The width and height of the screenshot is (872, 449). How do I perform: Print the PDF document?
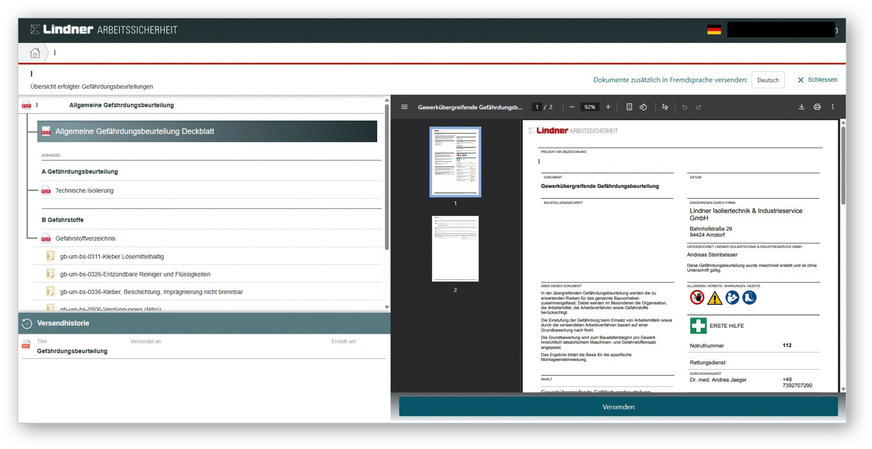817,107
